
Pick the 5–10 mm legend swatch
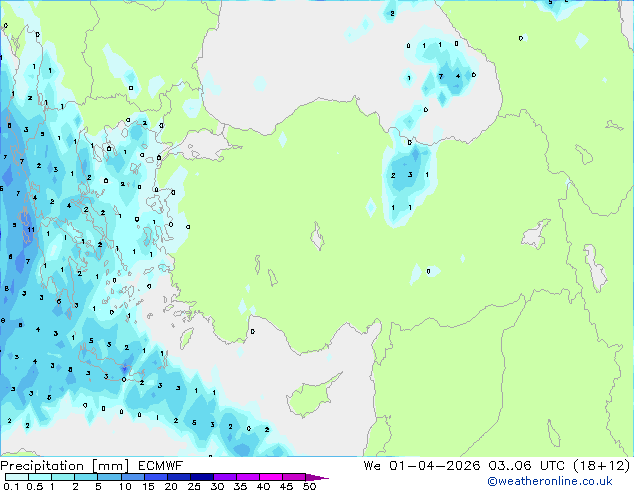[109, 477]
